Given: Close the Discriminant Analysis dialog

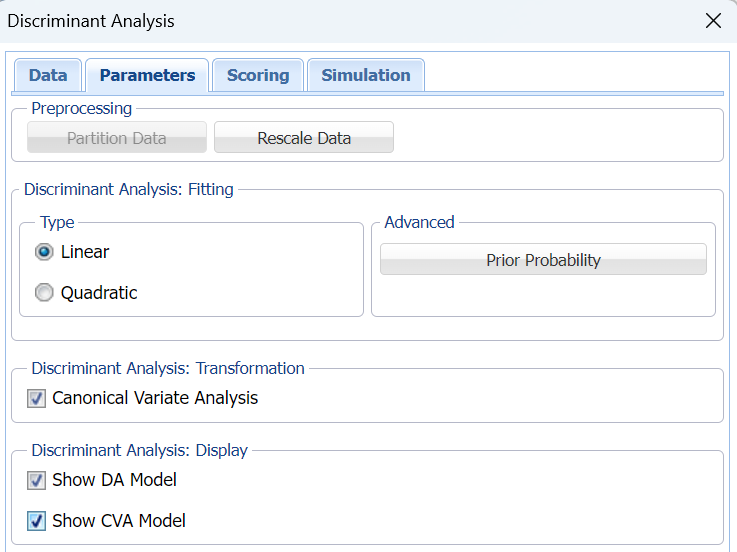Looking at the screenshot, I should (713, 21).
